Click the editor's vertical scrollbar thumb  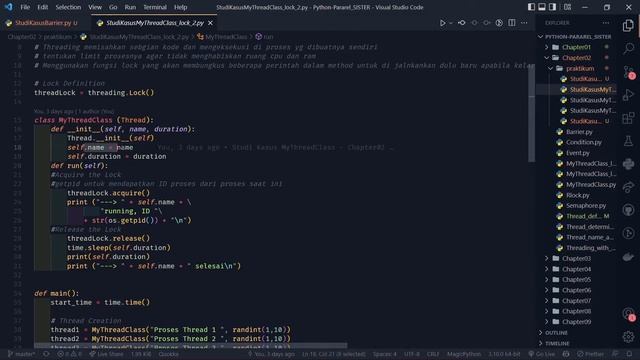click(x=531, y=113)
